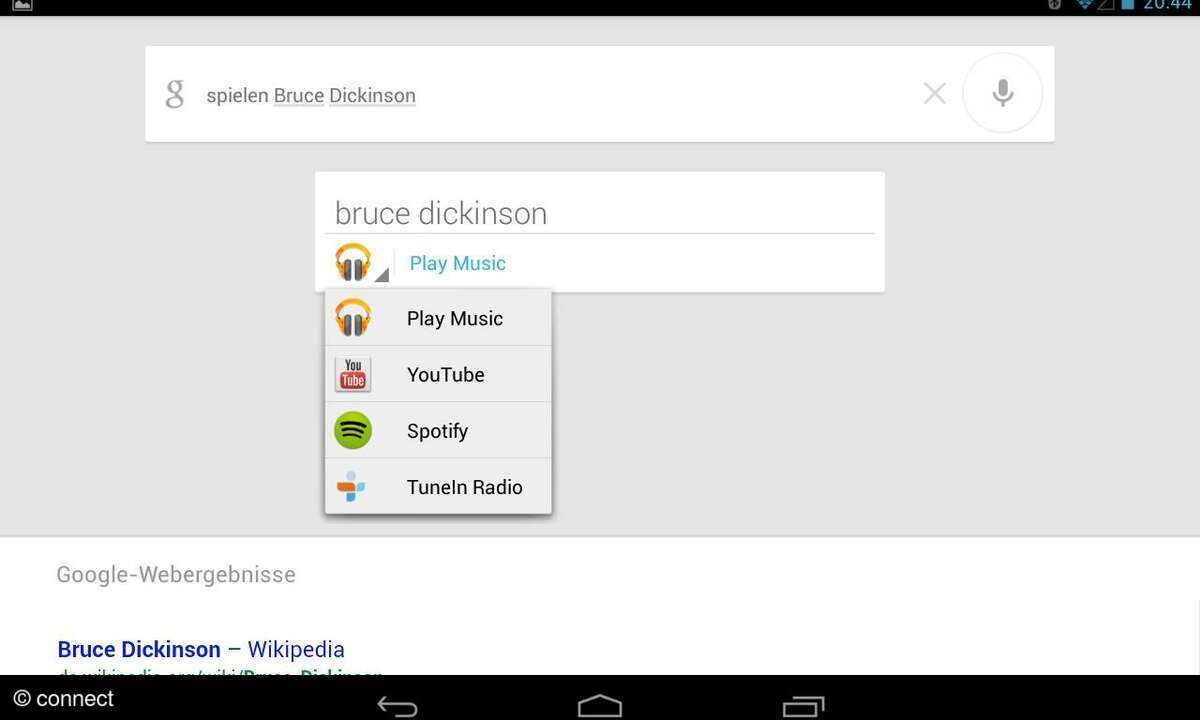Show recent apps from the navigation bar
The height and width of the screenshot is (720, 1200).
[x=803, y=706]
